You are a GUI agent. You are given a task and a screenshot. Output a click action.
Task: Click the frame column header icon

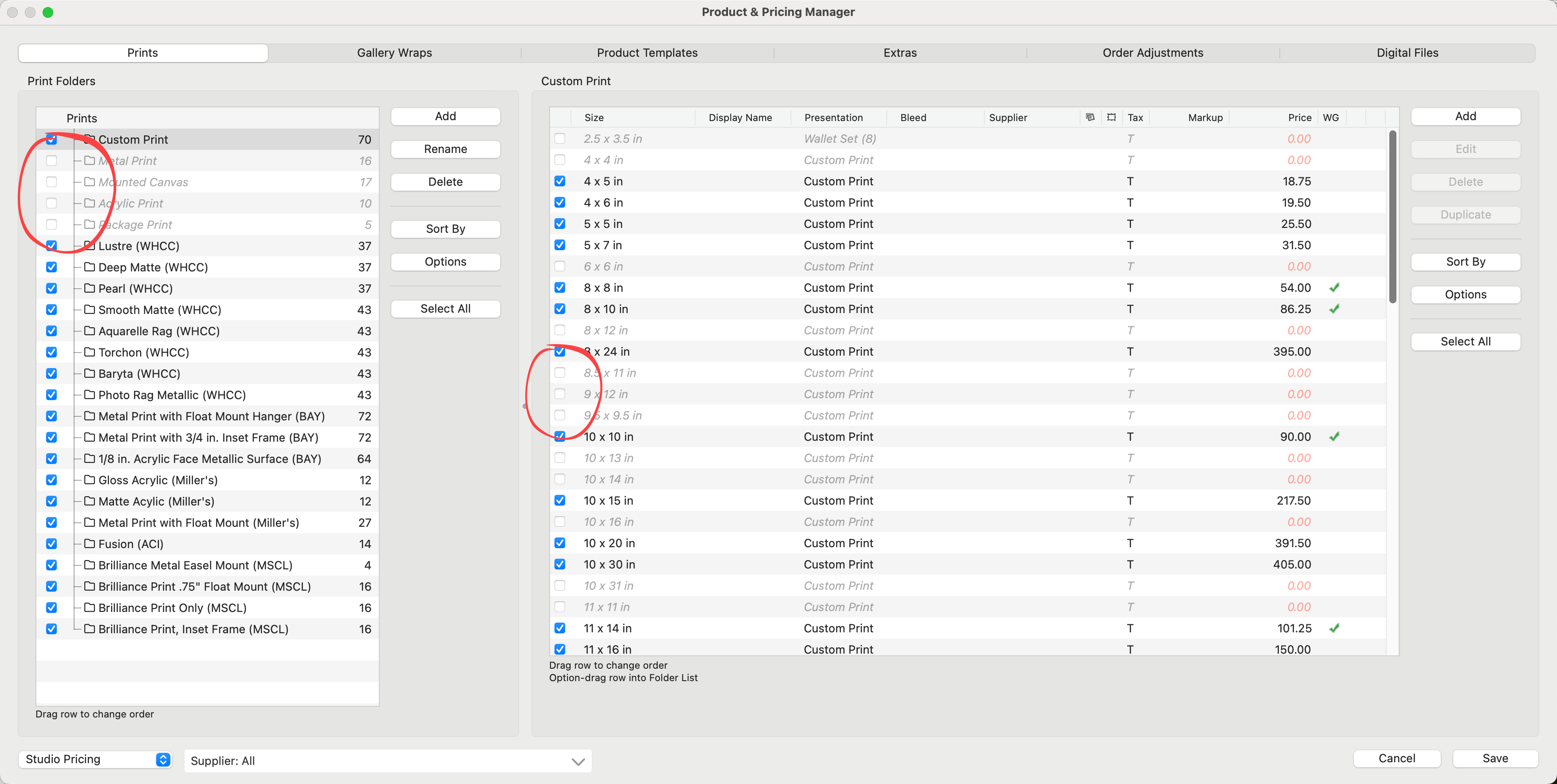[1111, 117]
